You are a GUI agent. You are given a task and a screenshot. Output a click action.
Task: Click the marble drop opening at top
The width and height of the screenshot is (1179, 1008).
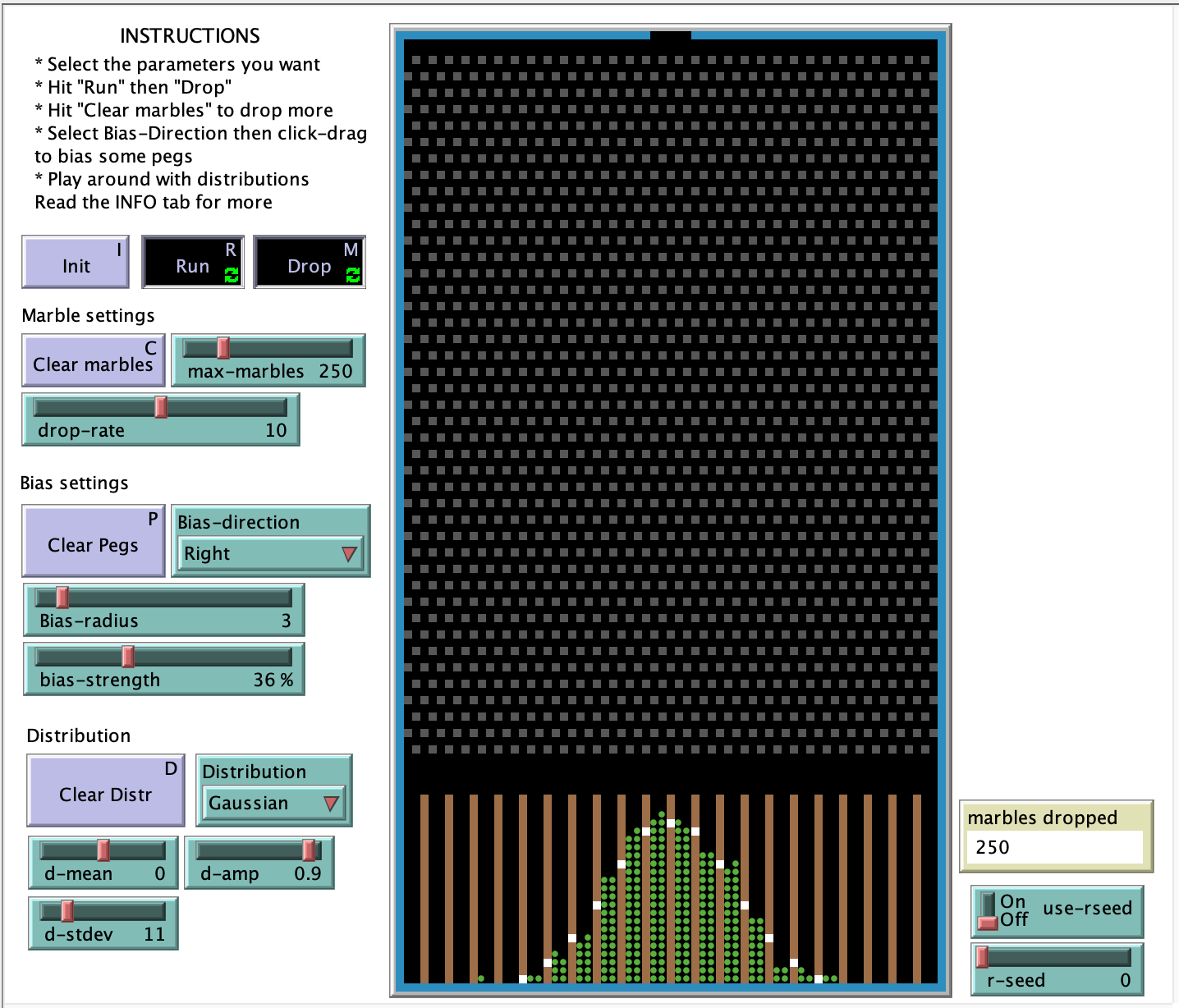[x=670, y=35]
